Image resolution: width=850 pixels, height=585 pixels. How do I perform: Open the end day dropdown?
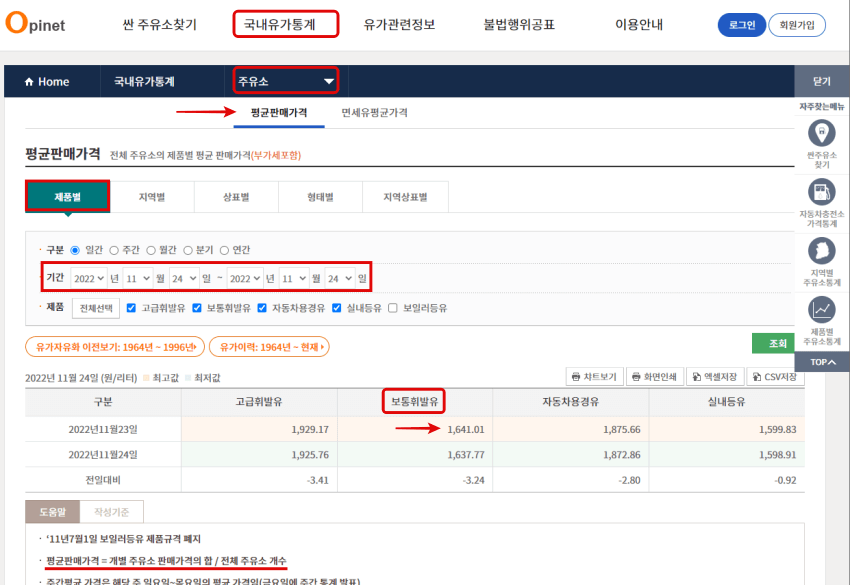[x=340, y=278]
